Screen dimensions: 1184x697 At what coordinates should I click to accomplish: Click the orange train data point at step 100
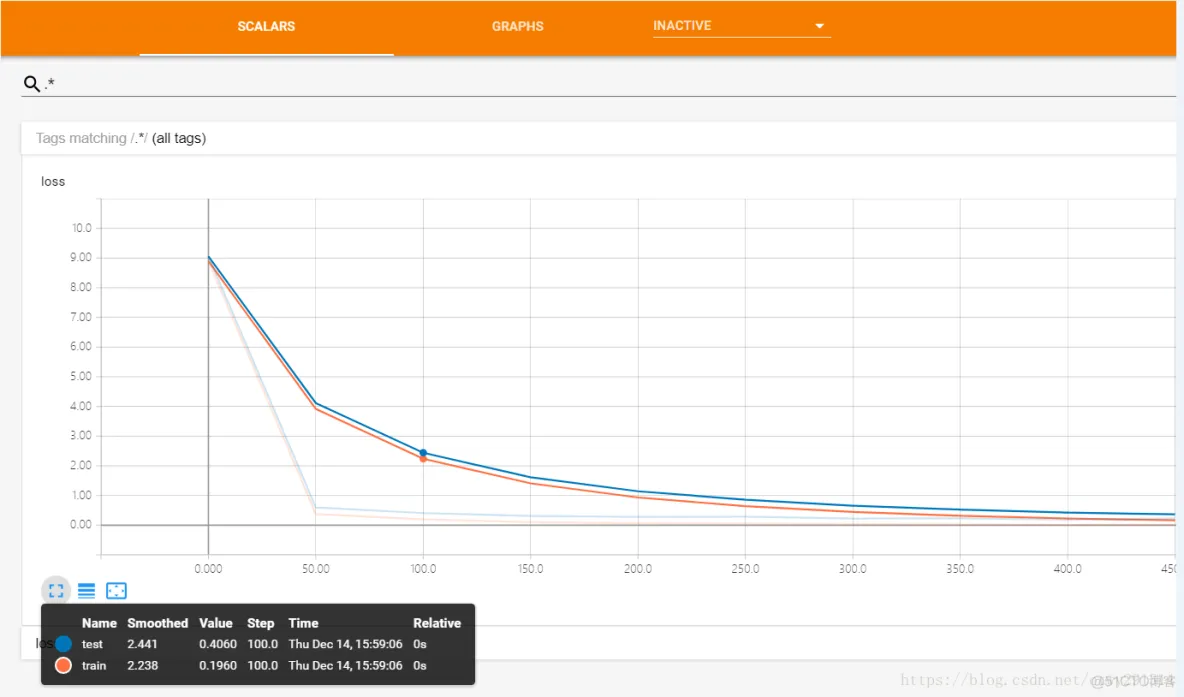(x=423, y=459)
